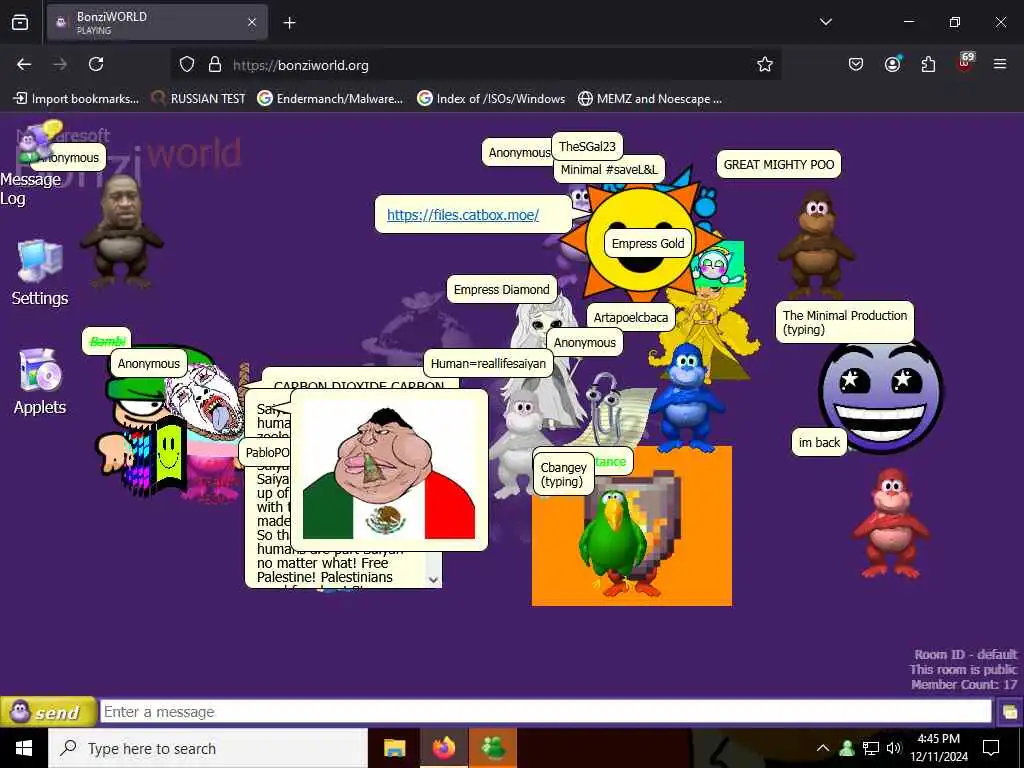Click the icon right of the message field

(1010, 712)
